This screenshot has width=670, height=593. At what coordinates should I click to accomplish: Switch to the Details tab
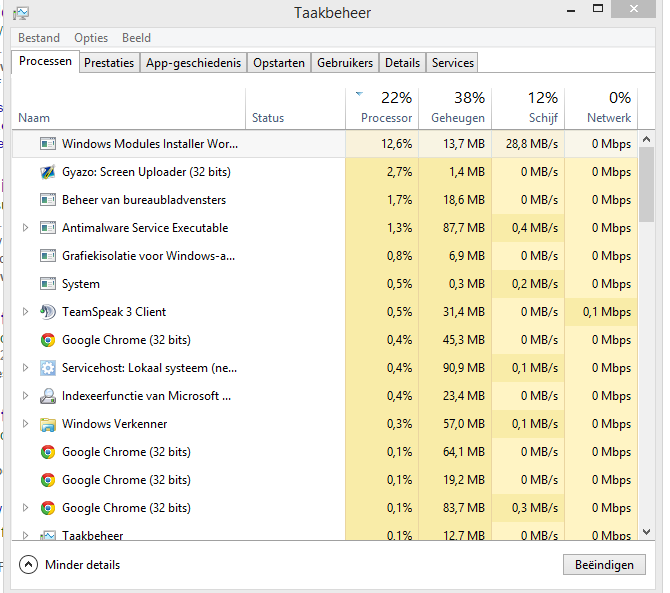(x=402, y=63)
